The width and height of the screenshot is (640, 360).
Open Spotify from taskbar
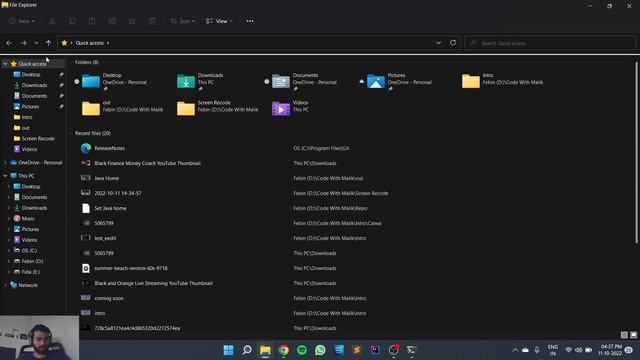(302, 350)
